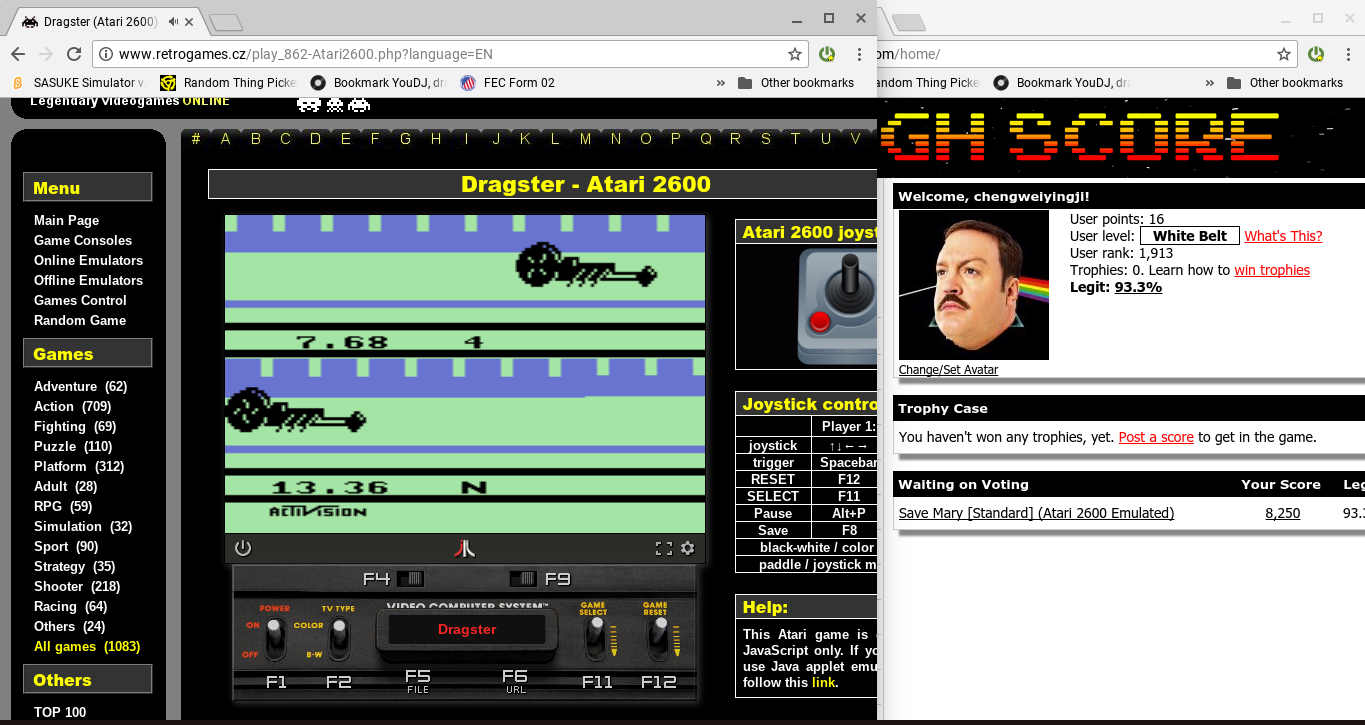Reload the retrogames.cz page
1365x725 pixels.
click(74, 54)
